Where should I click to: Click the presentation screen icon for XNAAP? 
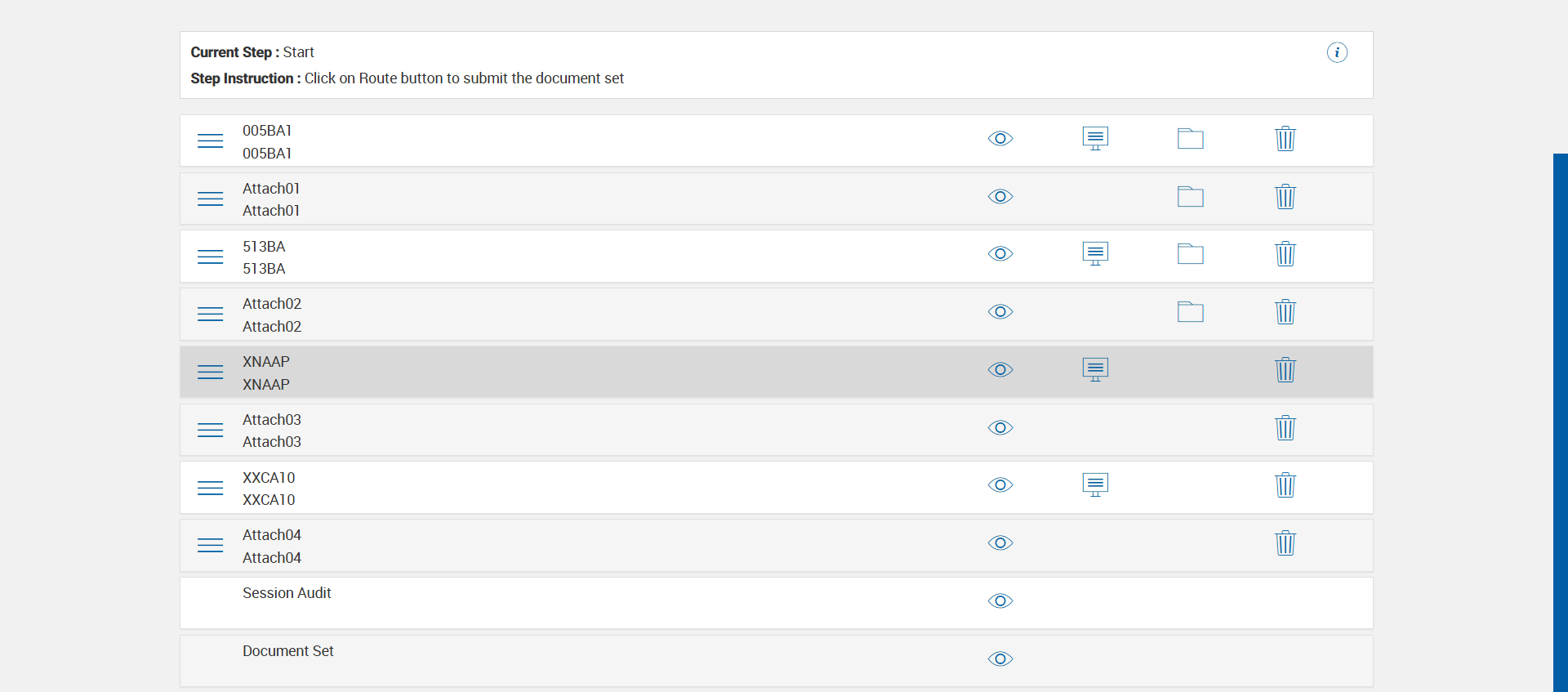click(1095, 370)
